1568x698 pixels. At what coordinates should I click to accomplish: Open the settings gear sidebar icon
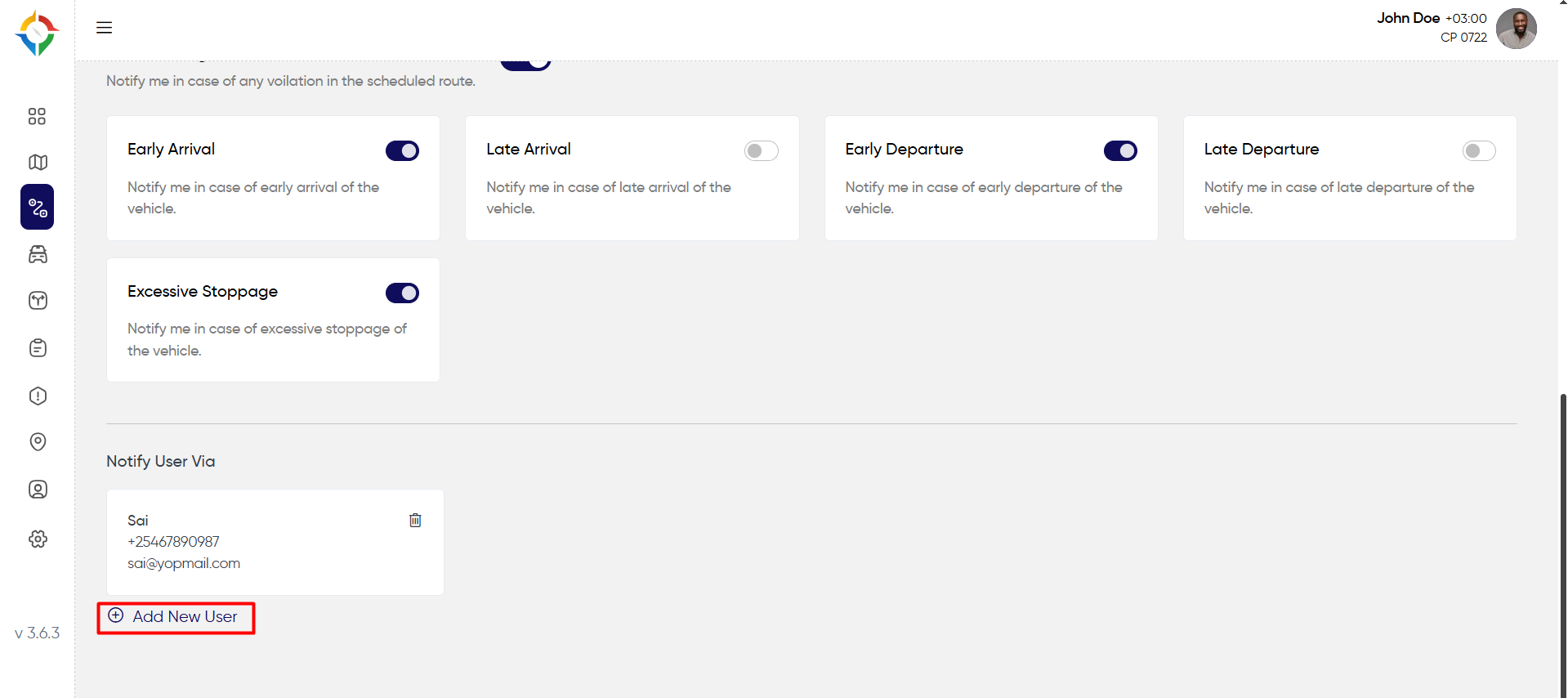38,539
